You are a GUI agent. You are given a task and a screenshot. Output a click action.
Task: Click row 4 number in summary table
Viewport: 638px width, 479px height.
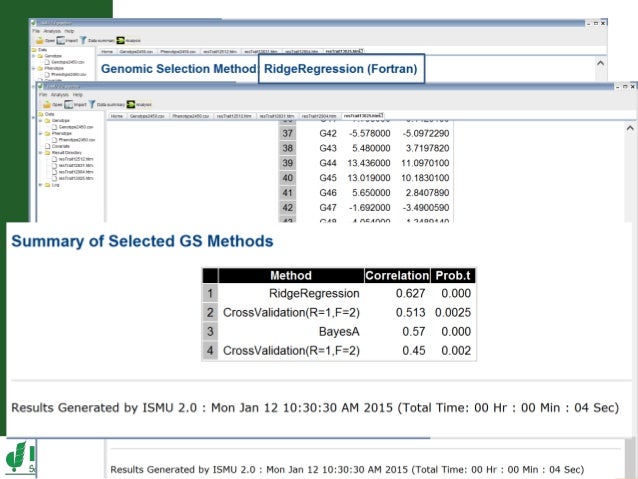(x=210, y=350)
